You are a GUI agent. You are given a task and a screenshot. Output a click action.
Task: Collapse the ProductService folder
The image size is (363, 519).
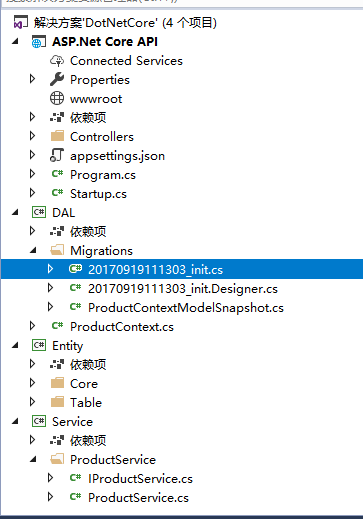[x=33, y=459]
